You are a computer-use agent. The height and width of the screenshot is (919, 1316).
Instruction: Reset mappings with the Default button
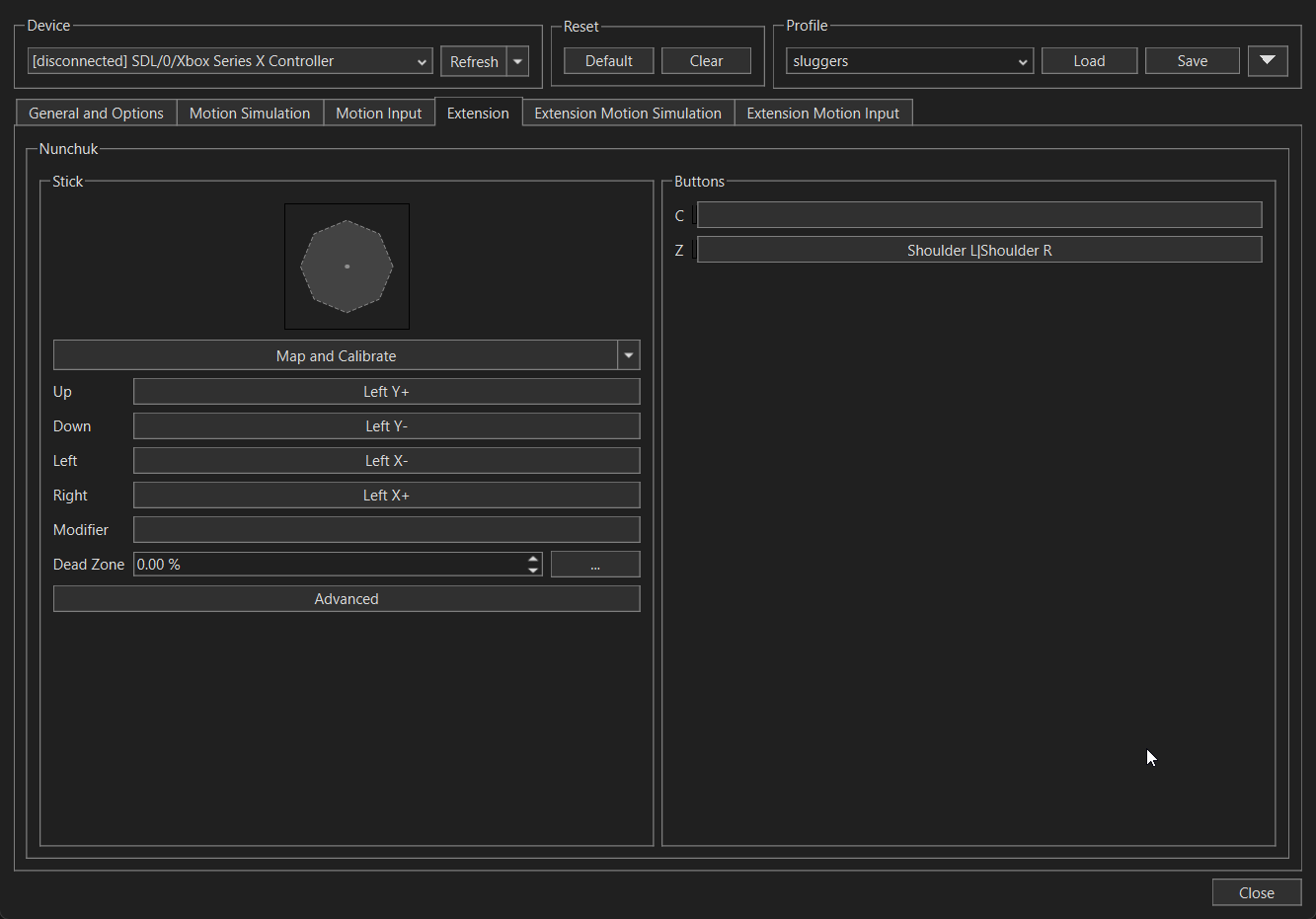608,61
